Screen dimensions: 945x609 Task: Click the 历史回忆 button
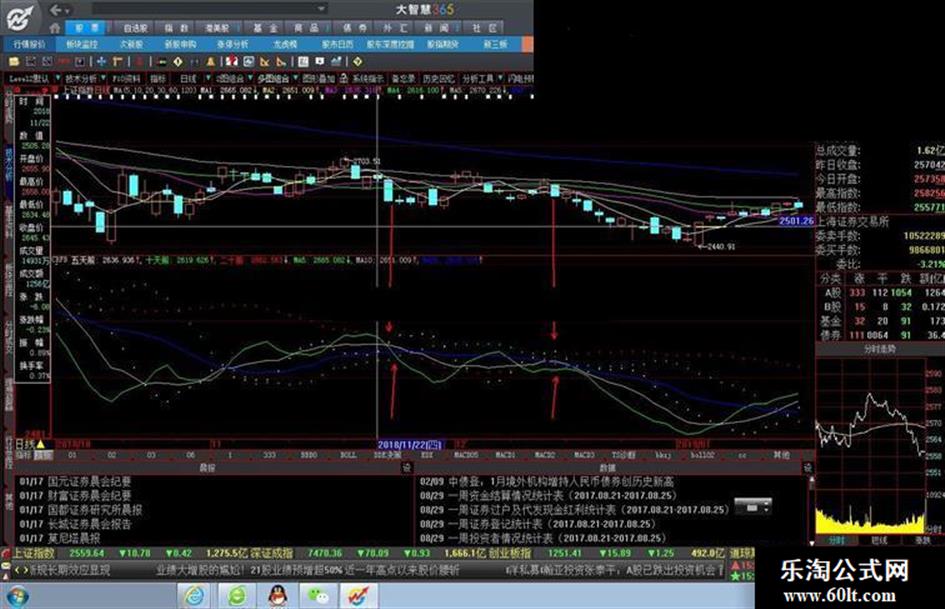(438, 78)
